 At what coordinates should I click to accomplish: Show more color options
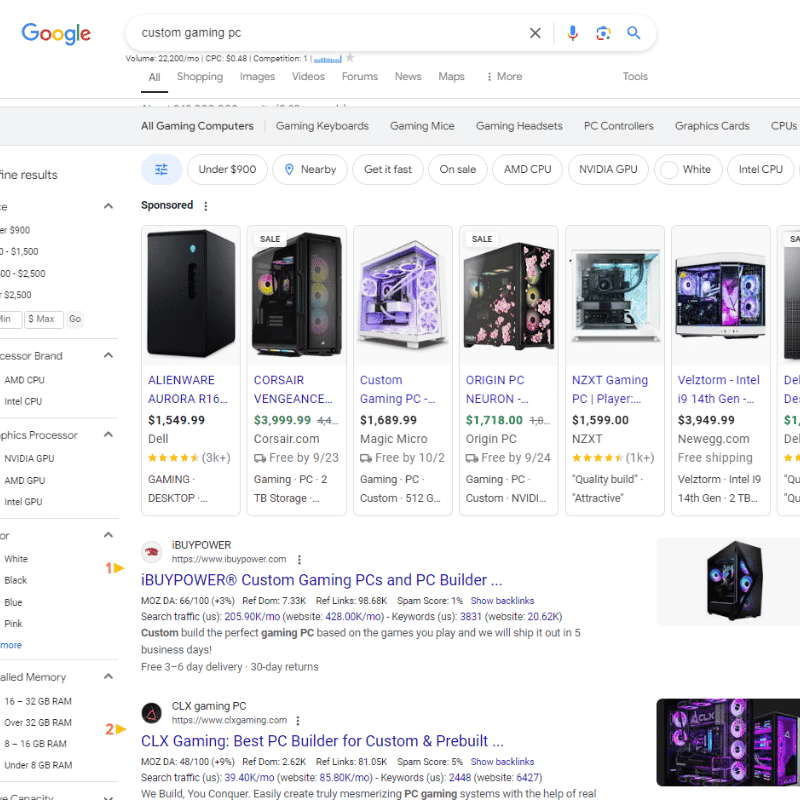(x=11, y=645)
